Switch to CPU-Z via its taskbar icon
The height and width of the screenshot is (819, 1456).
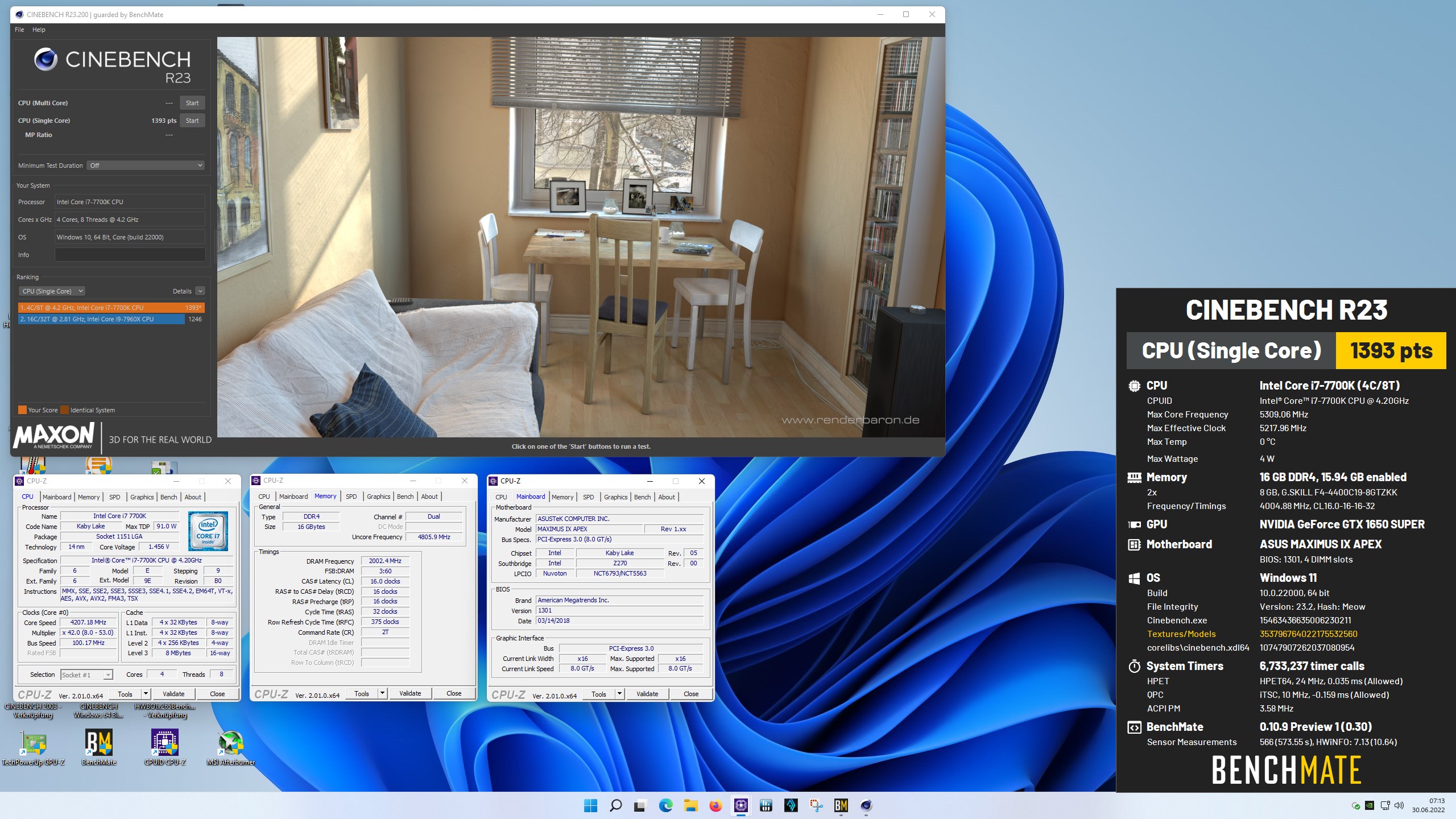741,805
